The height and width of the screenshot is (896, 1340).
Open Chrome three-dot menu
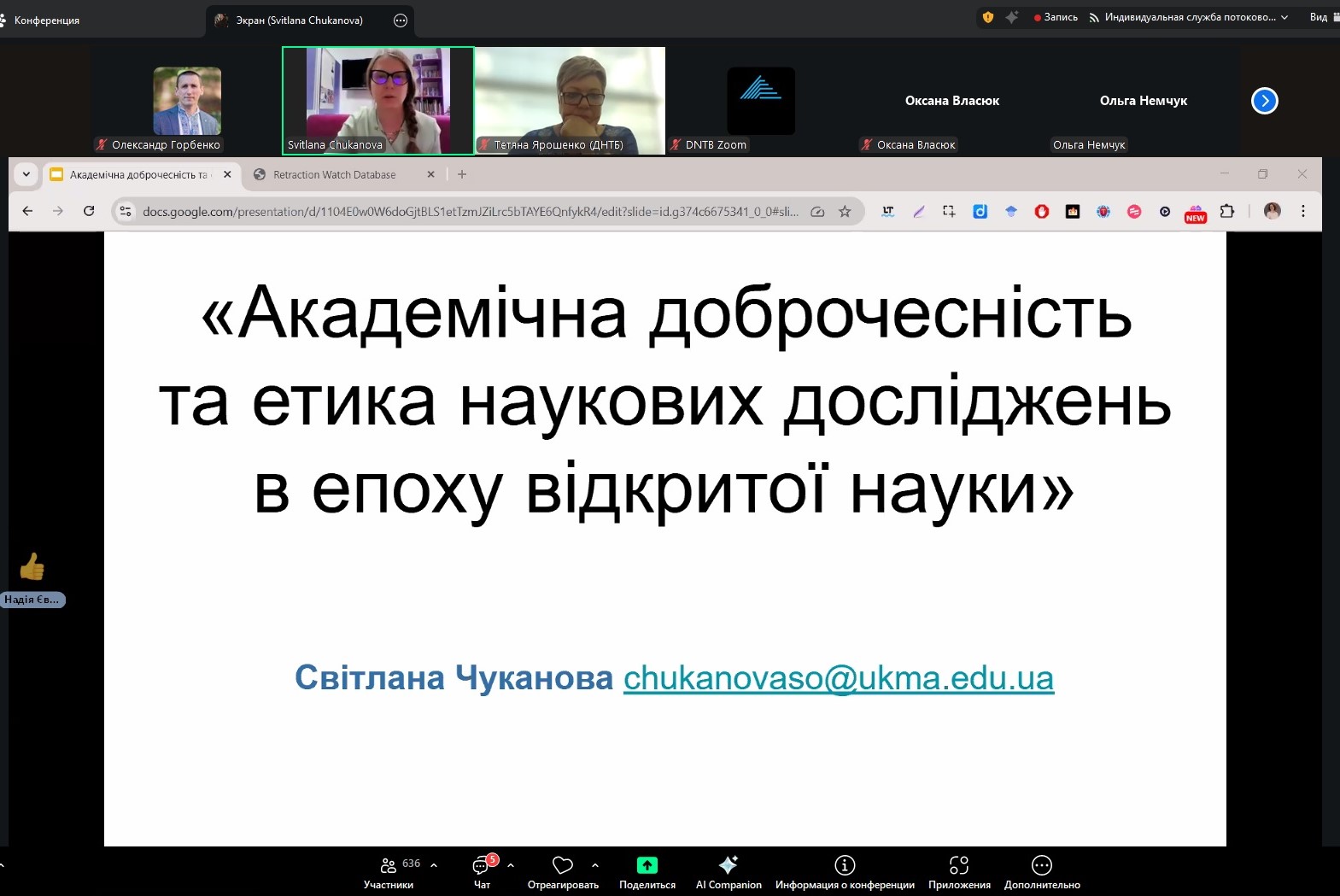pyautogui.click(x=1303, y=211)
